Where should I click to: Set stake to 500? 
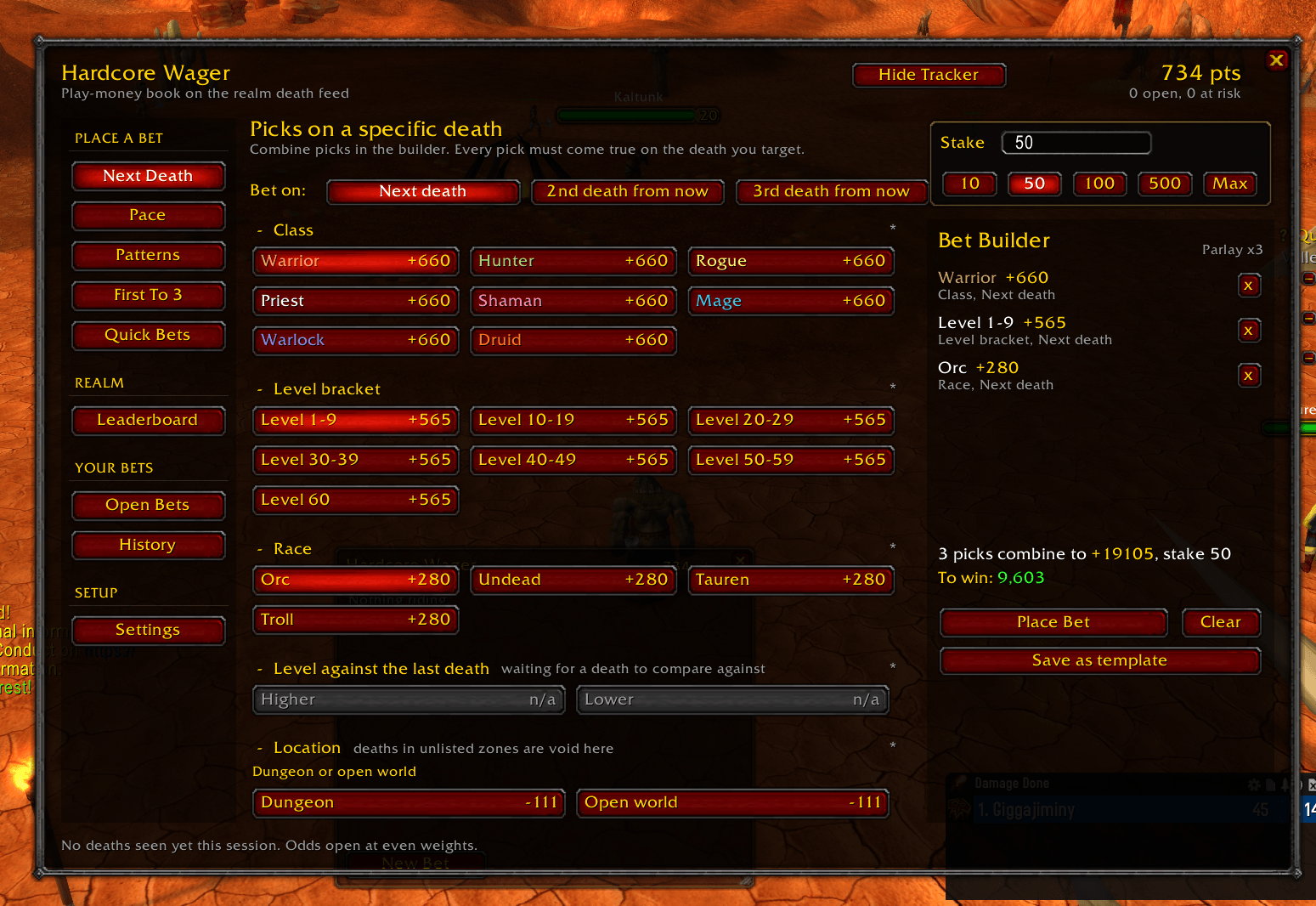1165,184
